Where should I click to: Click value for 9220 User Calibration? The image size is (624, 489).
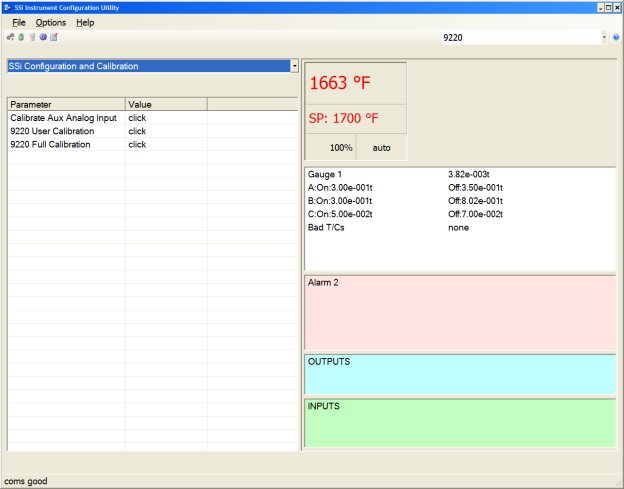tap(137, 131)
